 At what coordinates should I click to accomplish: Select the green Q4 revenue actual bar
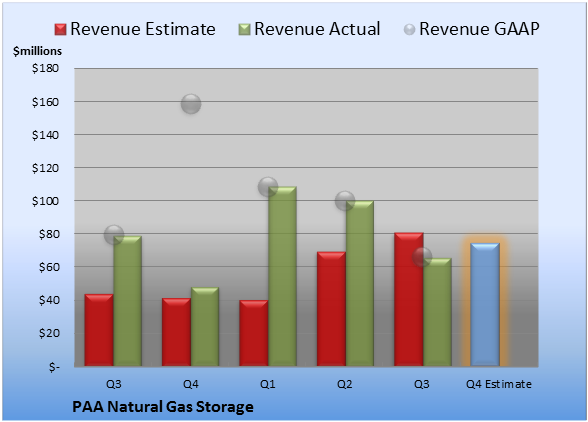pyautogui.click(x=205, y=327)
